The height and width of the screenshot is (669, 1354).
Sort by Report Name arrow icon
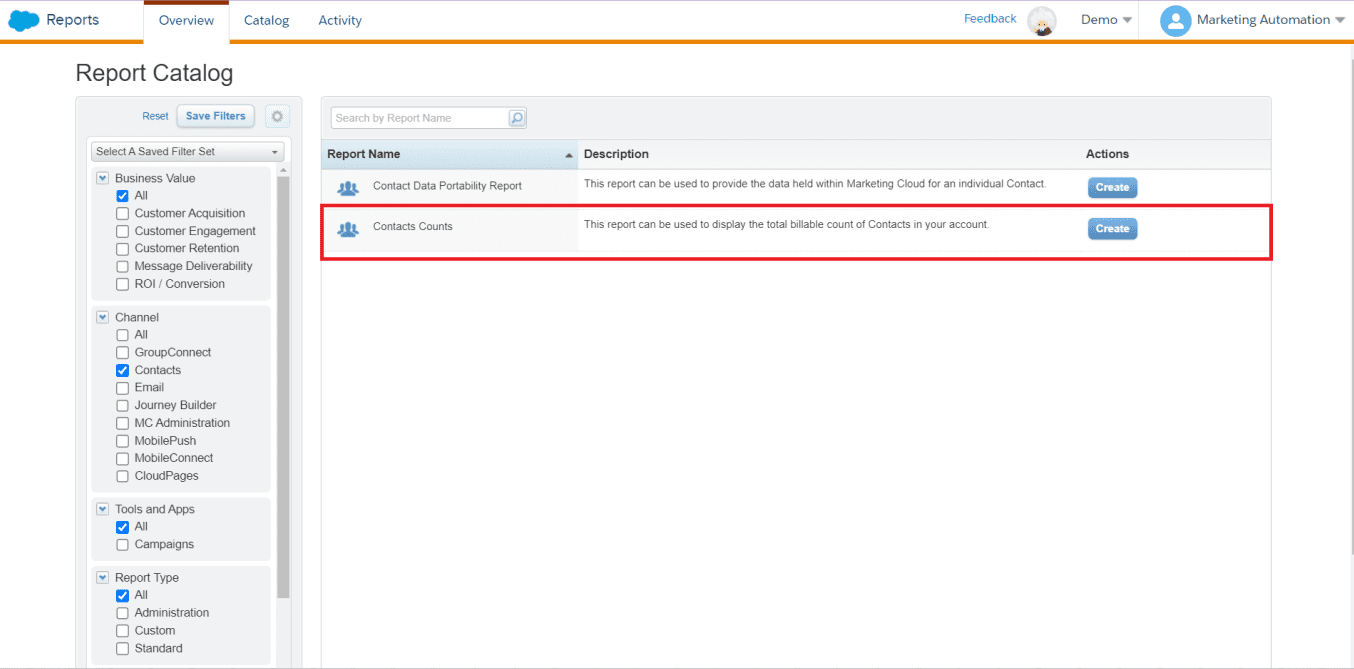coord(569,155)
